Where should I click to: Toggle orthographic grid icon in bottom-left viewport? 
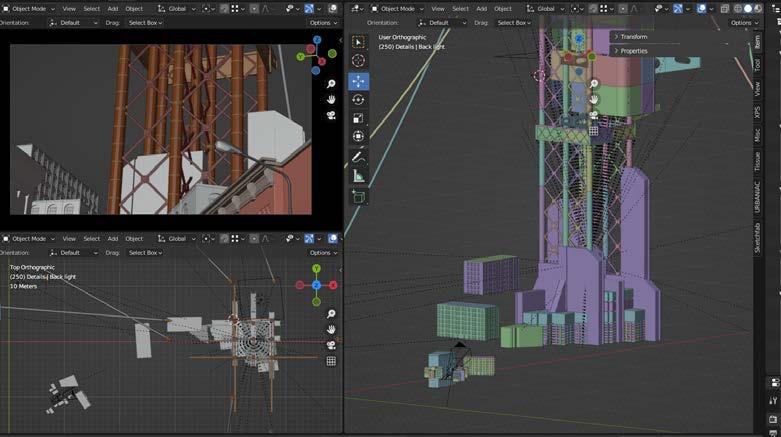pos(331,361)
